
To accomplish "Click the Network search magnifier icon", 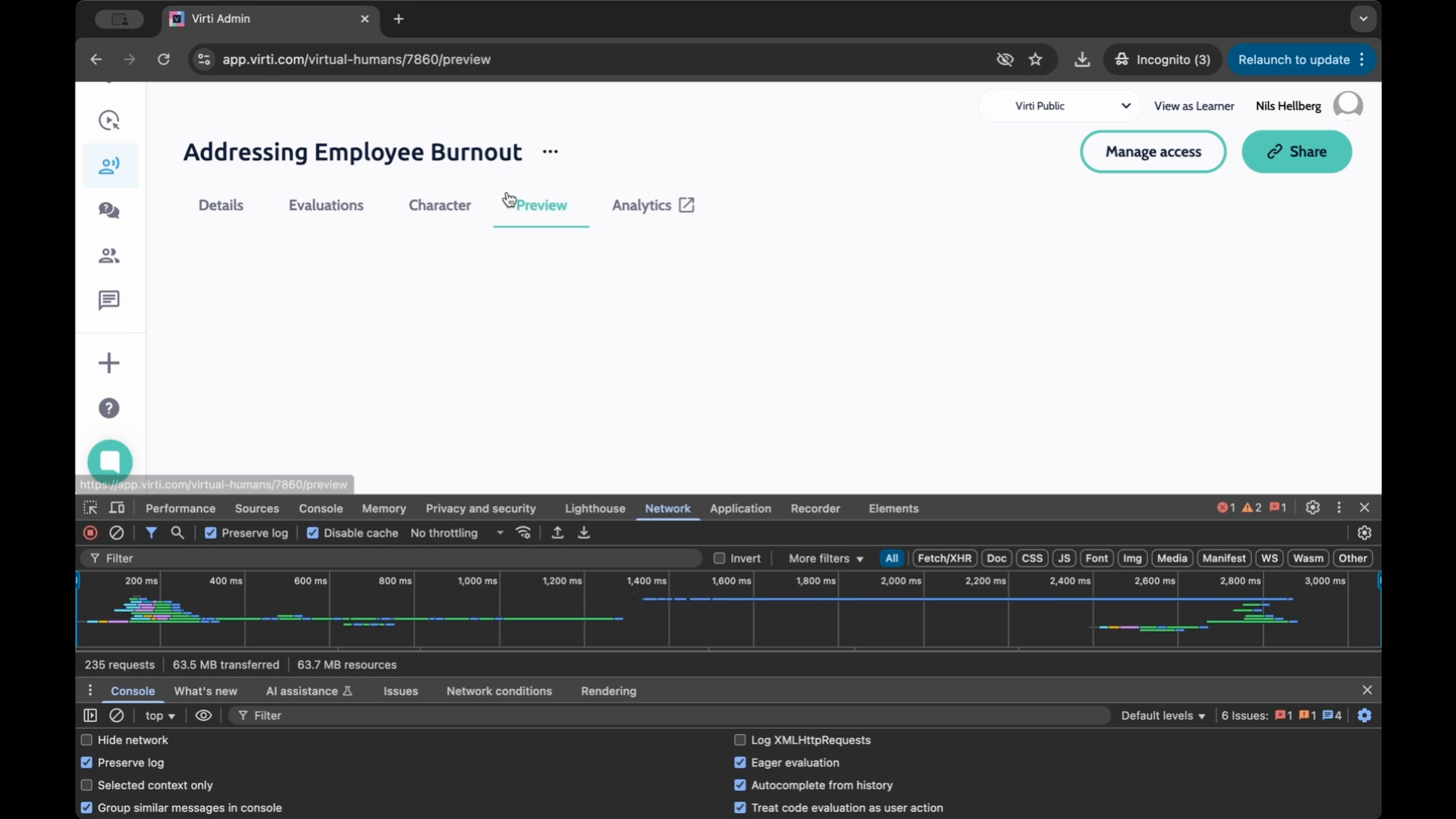I will (x=177, y=533).
